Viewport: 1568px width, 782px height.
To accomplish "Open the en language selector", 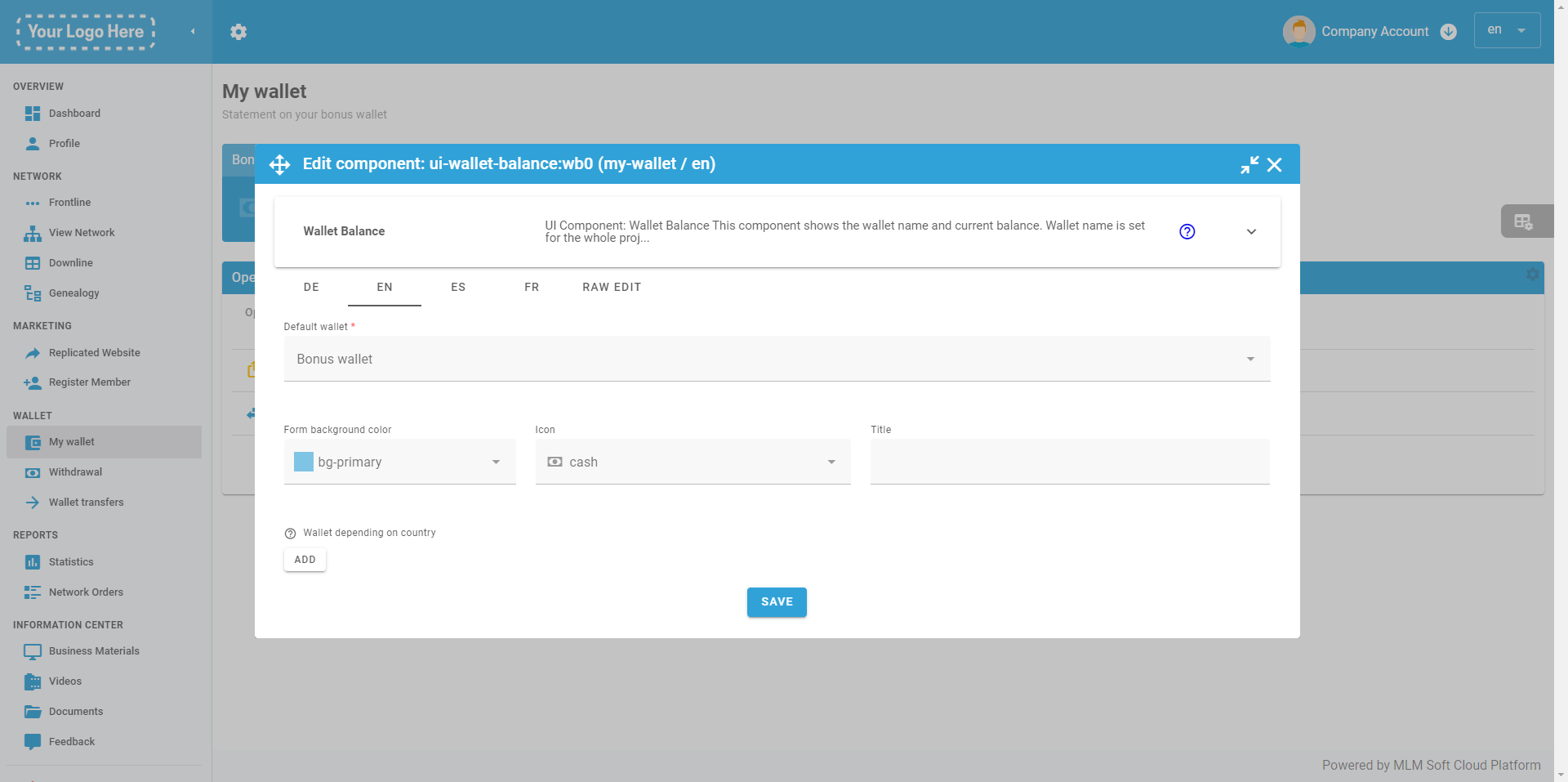I will pos(1506,30).
